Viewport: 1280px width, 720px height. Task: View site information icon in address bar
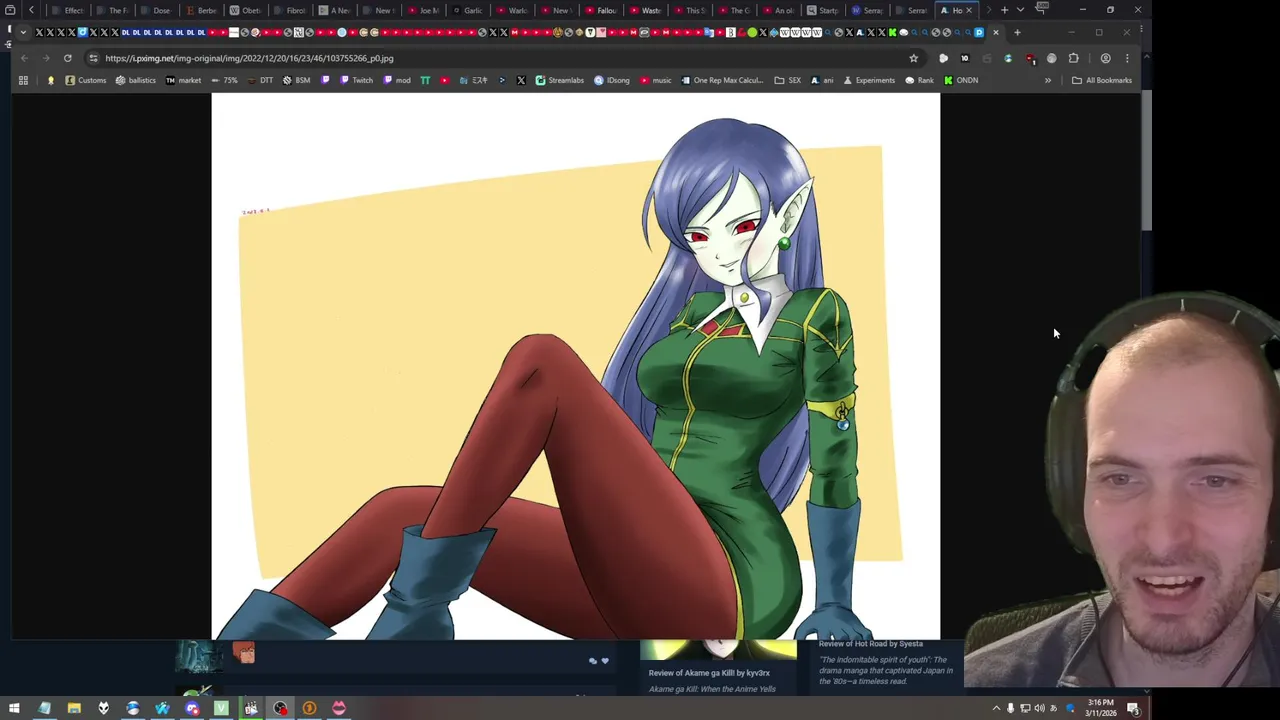(93, 58)
